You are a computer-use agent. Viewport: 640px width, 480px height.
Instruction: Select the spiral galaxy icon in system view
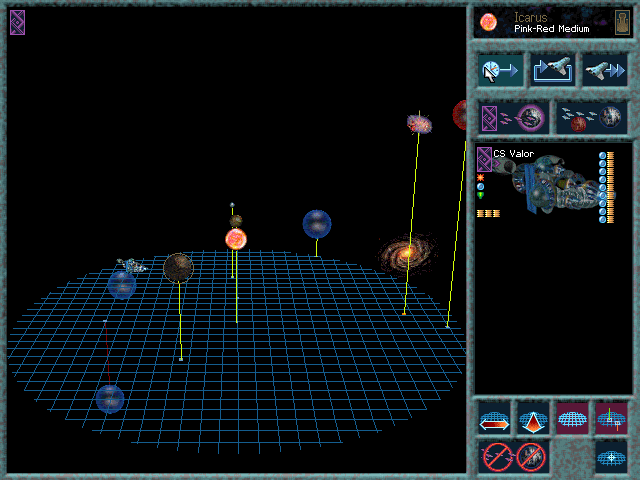pos(407,253)
